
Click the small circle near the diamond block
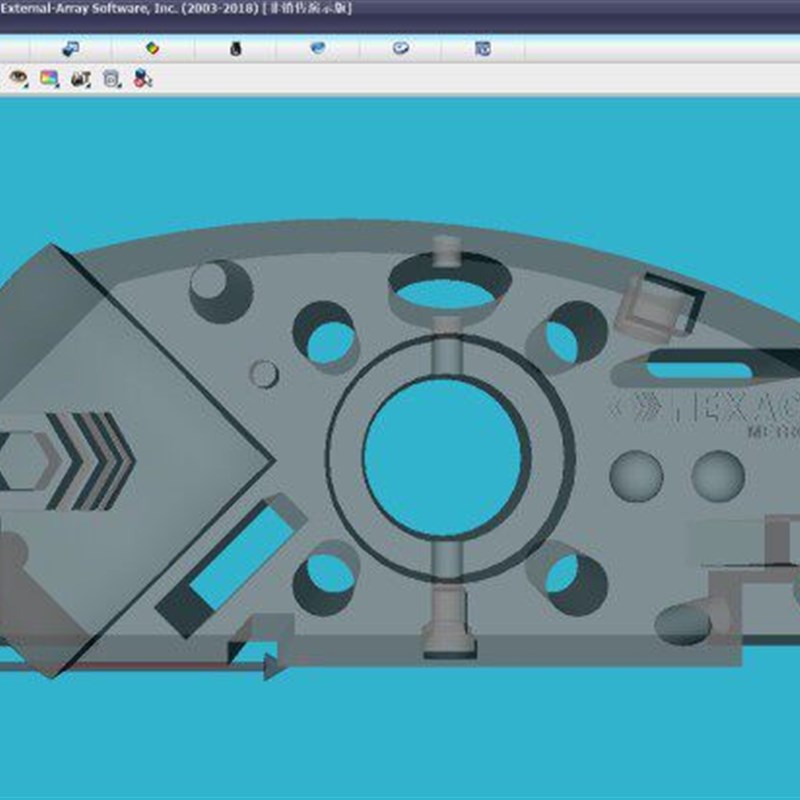tap(264, 374)
